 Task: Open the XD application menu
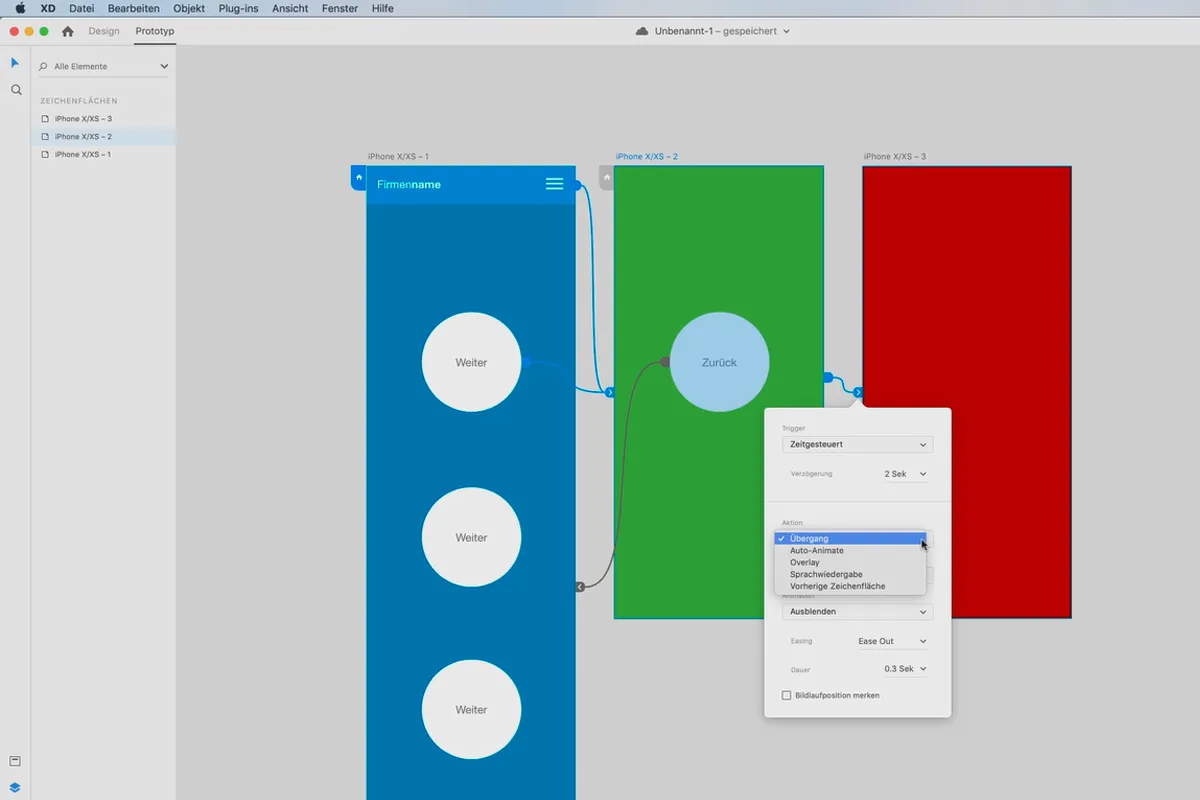[x=48, y=8]
